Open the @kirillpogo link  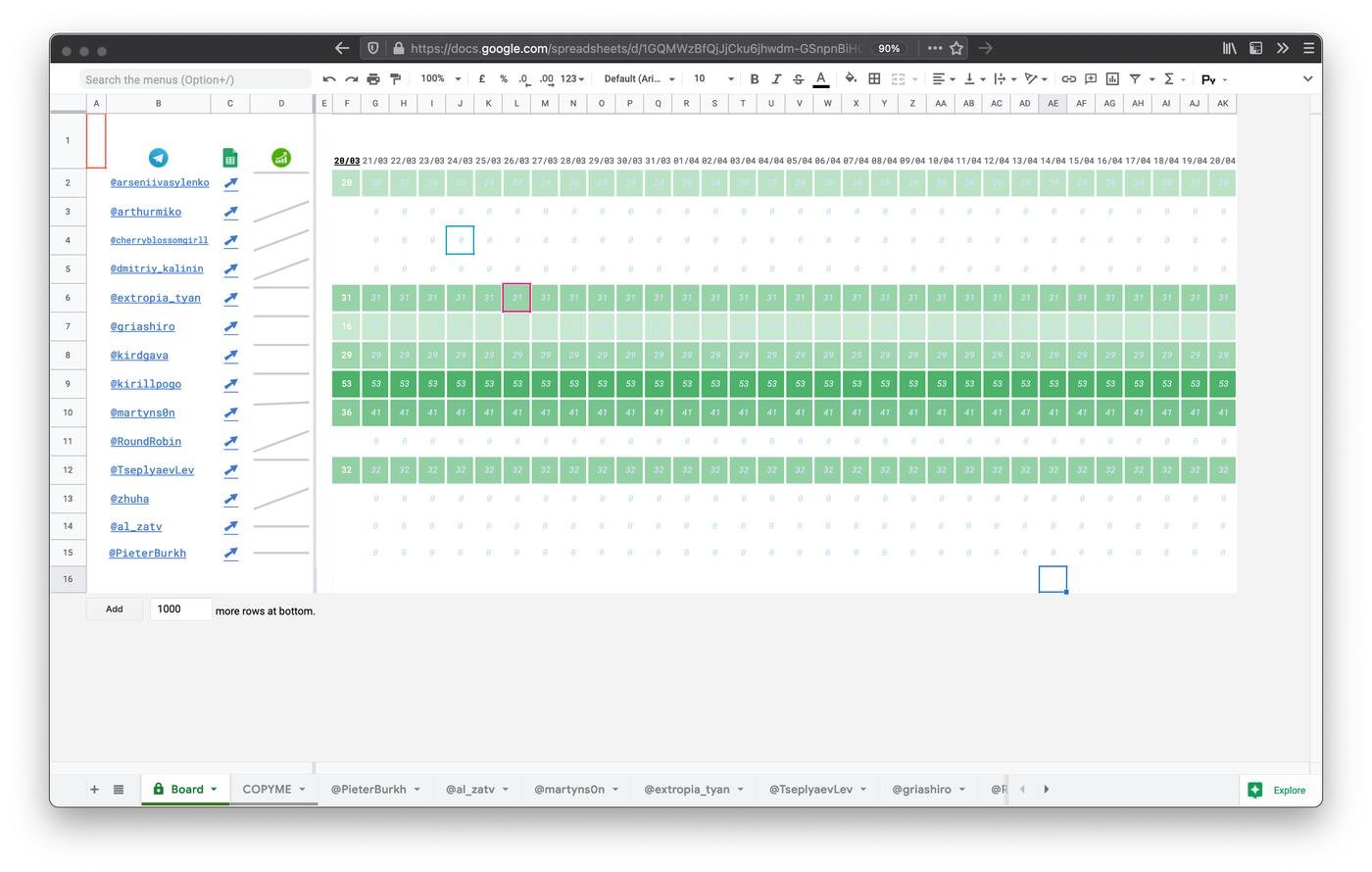[x=146, y=384]
